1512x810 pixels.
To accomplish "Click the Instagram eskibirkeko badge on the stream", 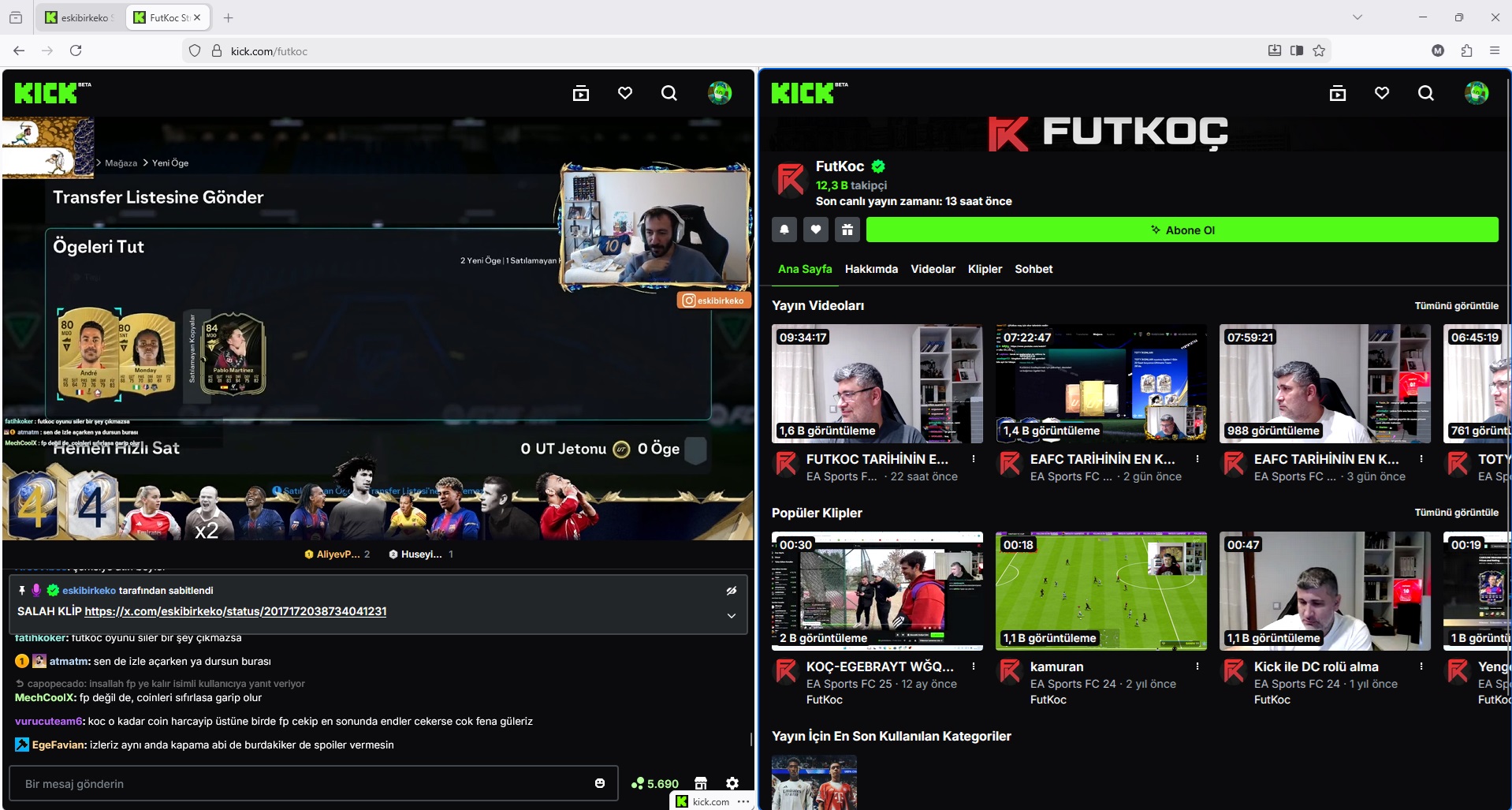I will (x=713, y=300).
